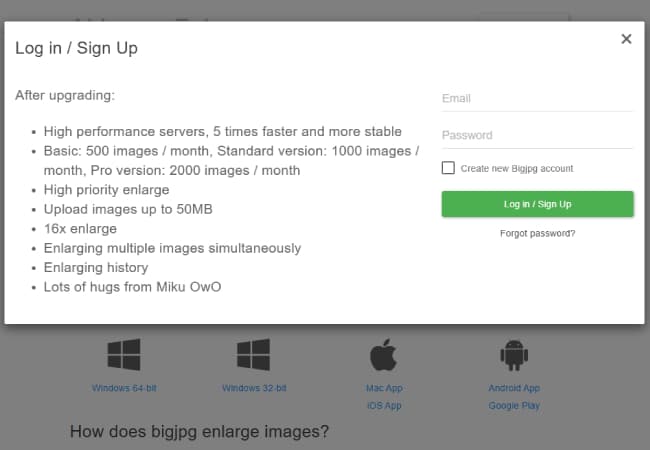This screenshot has width=650, height=450.
Task: Click the Android robot icon
Action: (x=514, y=355)
